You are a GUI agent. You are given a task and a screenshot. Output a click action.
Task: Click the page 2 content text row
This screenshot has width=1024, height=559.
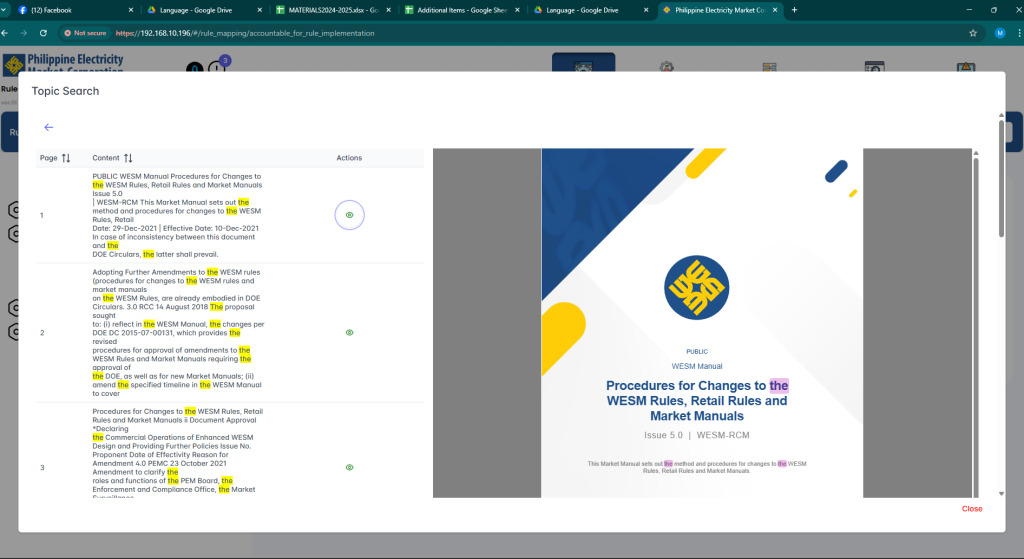coord(178,332)
